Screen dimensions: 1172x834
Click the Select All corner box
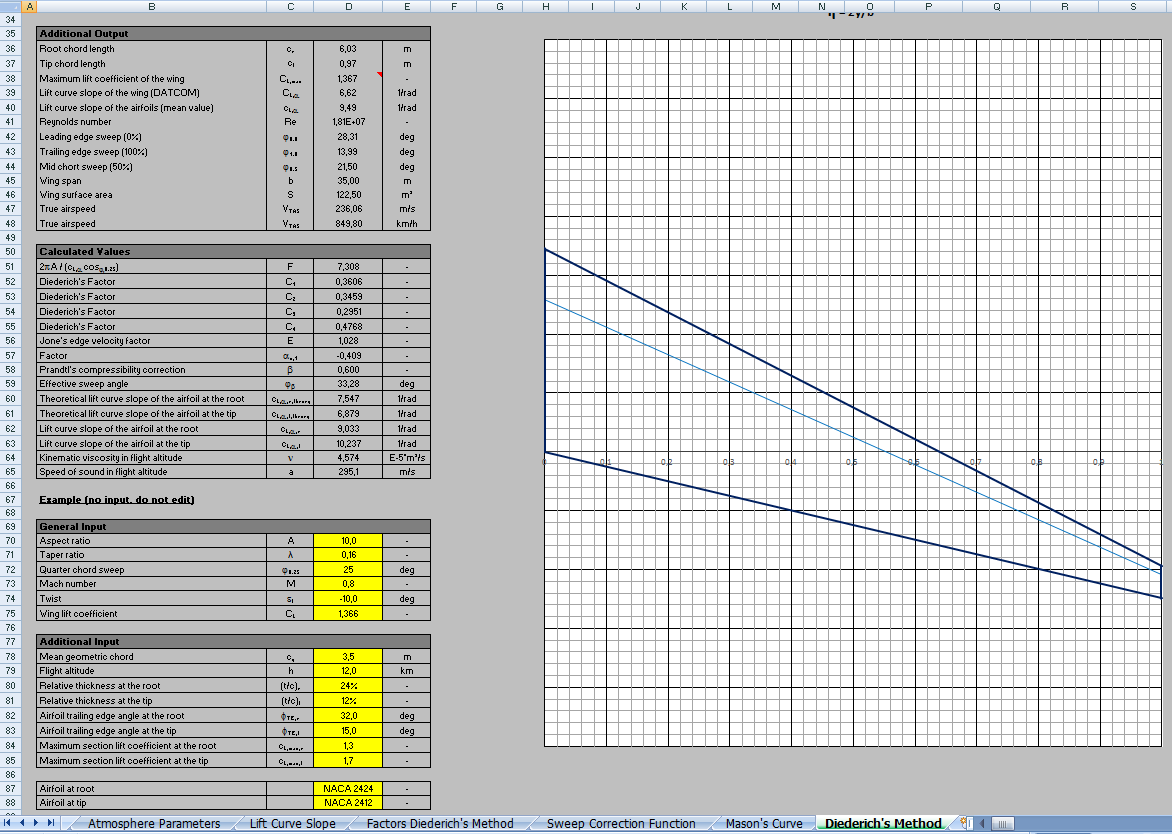tap(12, 6)
